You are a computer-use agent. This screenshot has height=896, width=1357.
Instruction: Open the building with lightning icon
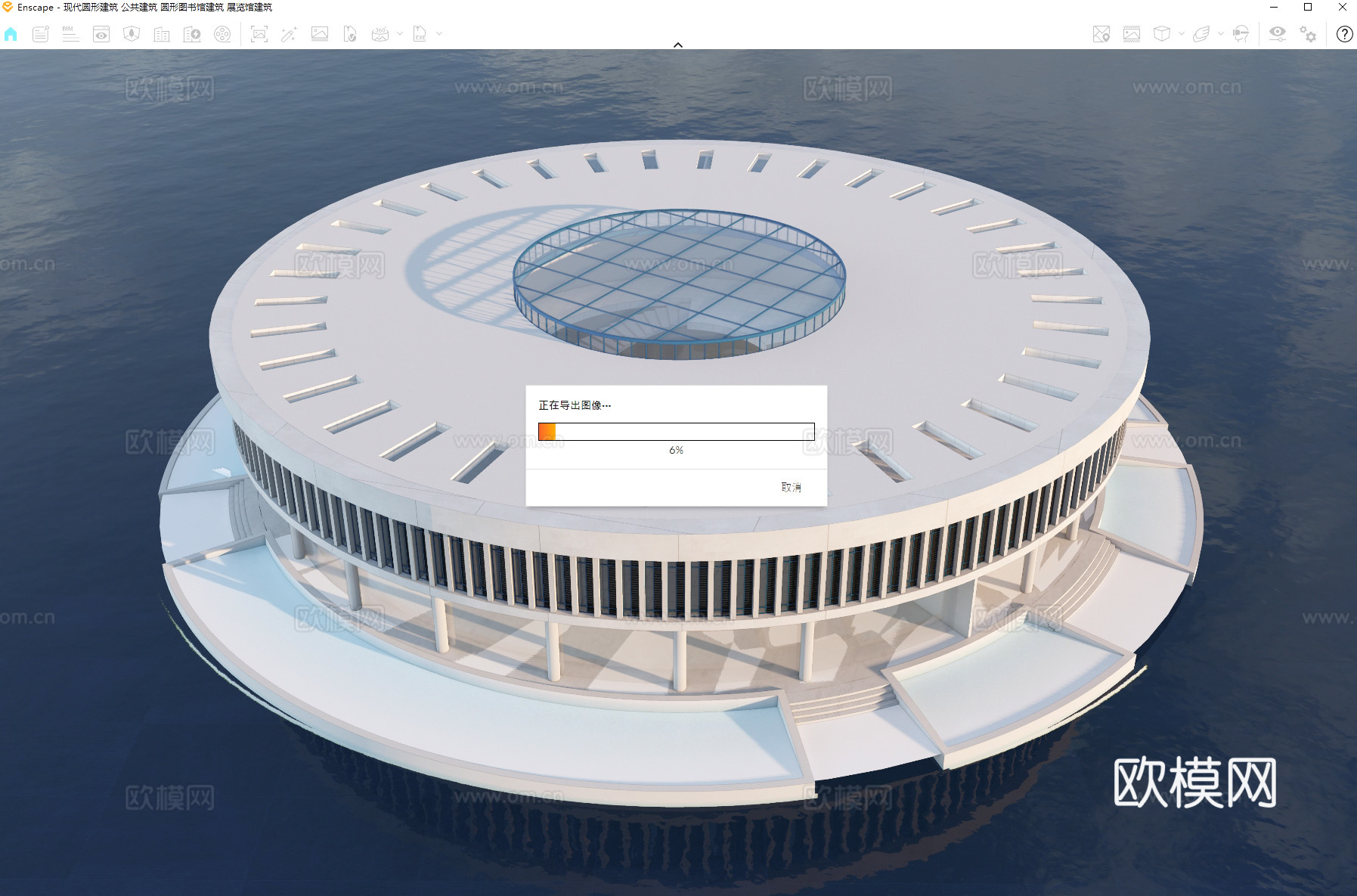pos(192,34)
